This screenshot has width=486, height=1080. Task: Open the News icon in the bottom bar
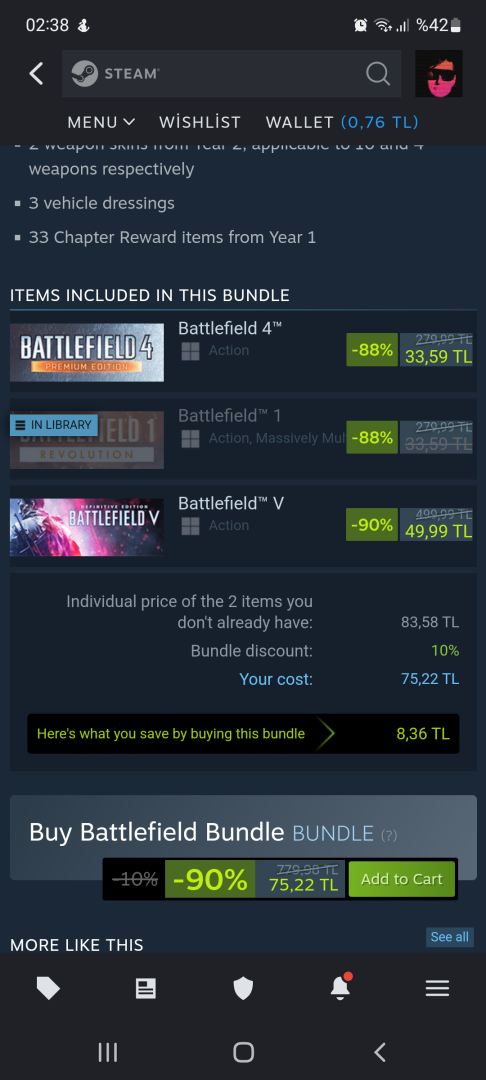145,989
